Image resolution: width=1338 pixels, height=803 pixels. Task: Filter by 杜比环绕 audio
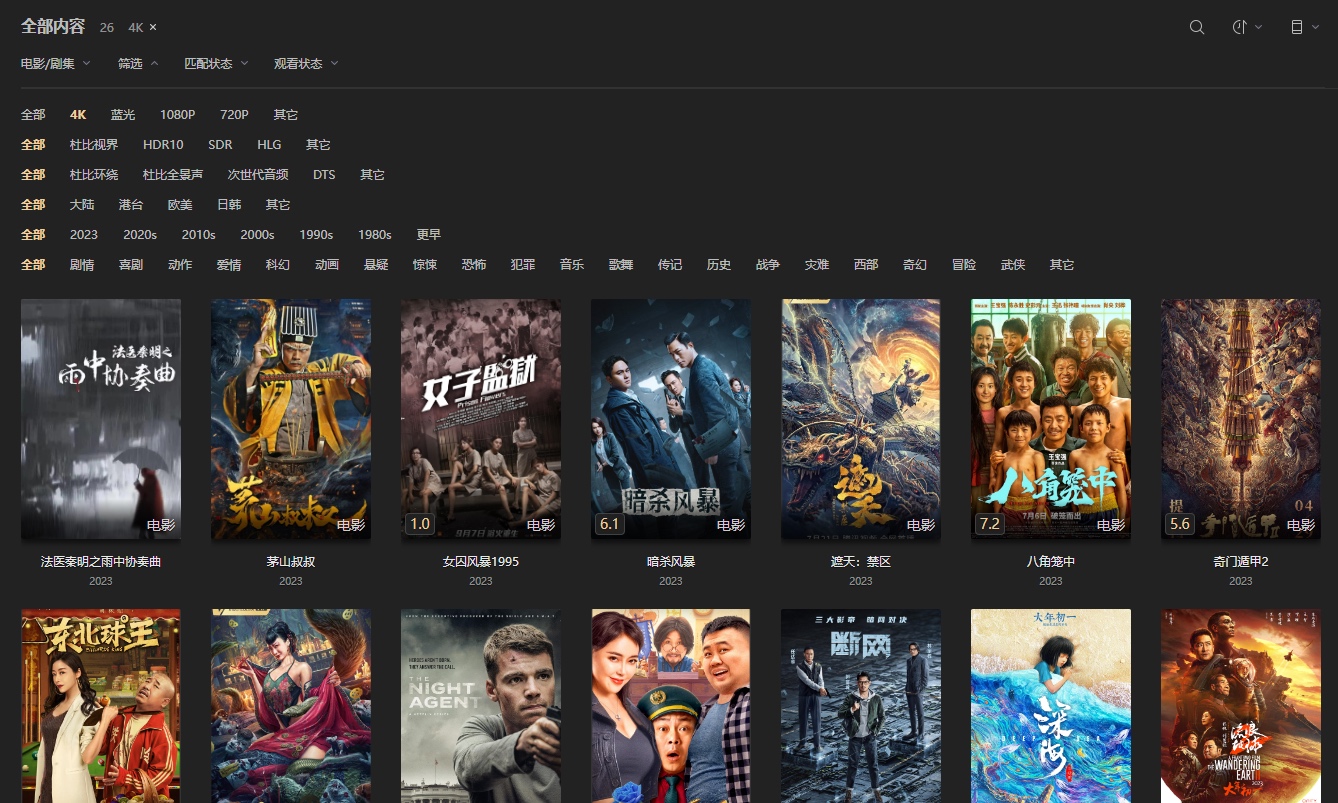click(94, 175)
